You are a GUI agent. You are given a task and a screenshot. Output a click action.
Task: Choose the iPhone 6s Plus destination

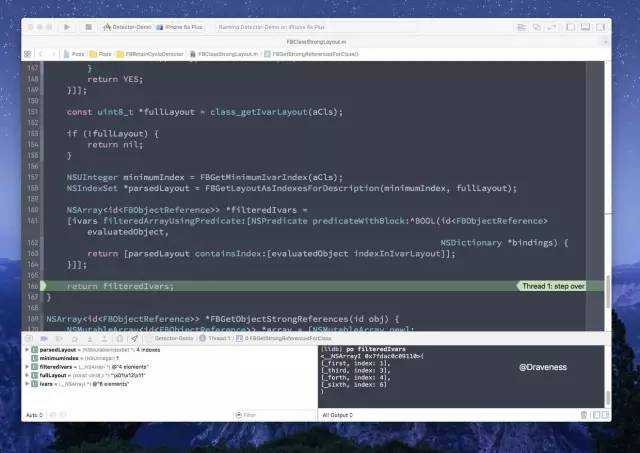click(180, 27)
